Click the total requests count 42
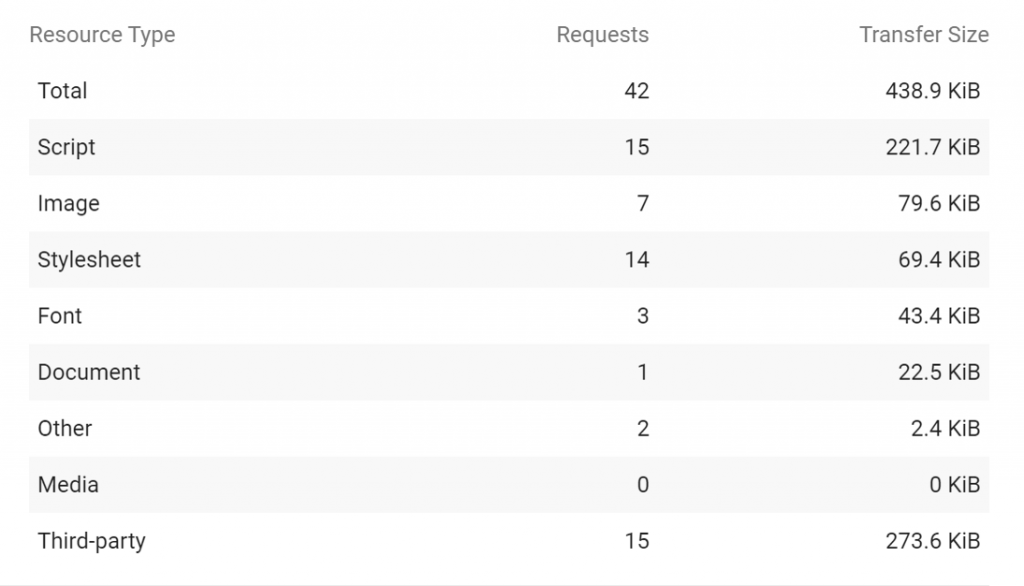1024x586 pixels. click(637, 91)
